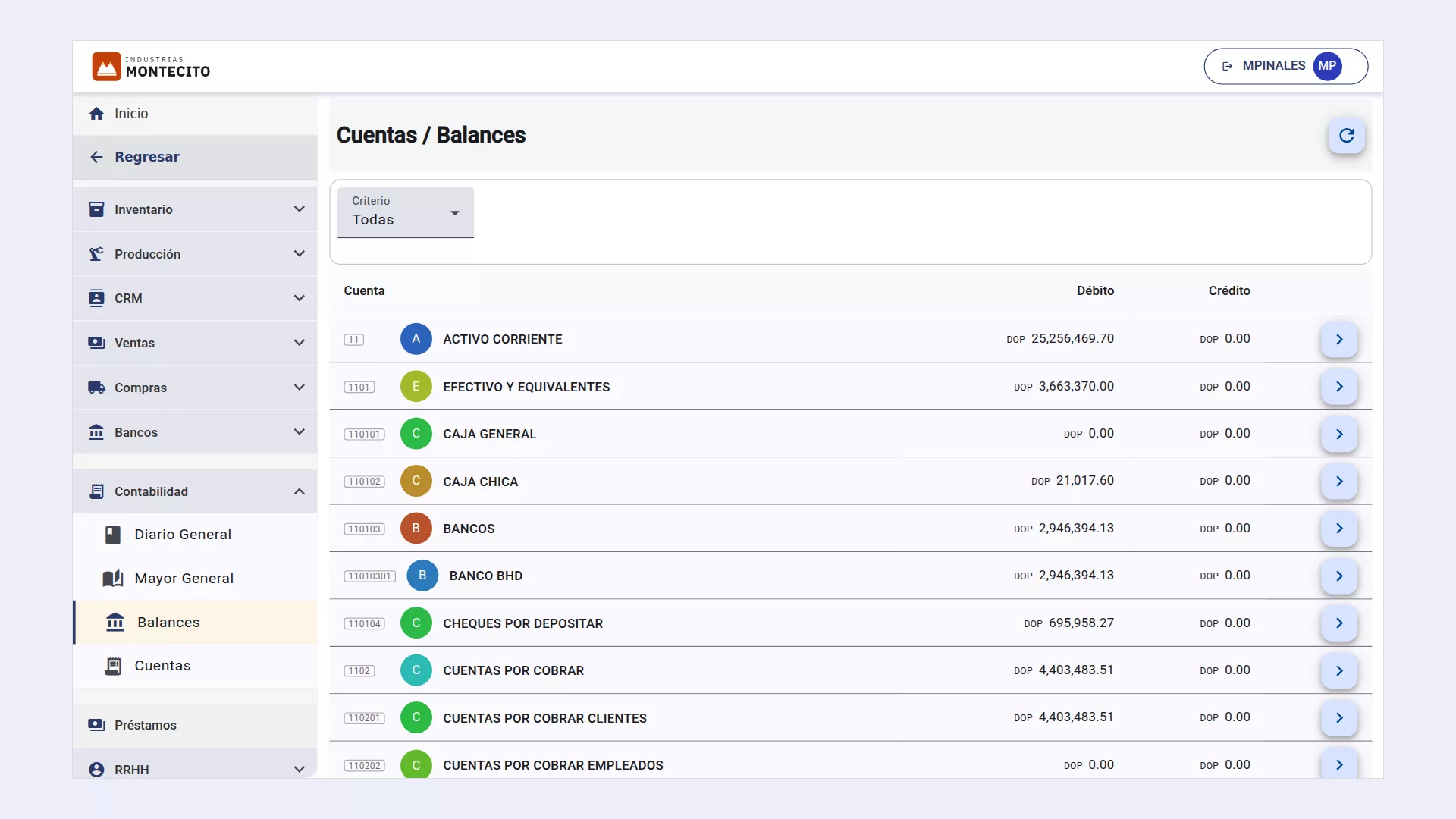The image size is (1456, 819).
Task: Expand the Bancos menu chevron
Action: click(x=300, y=432)
